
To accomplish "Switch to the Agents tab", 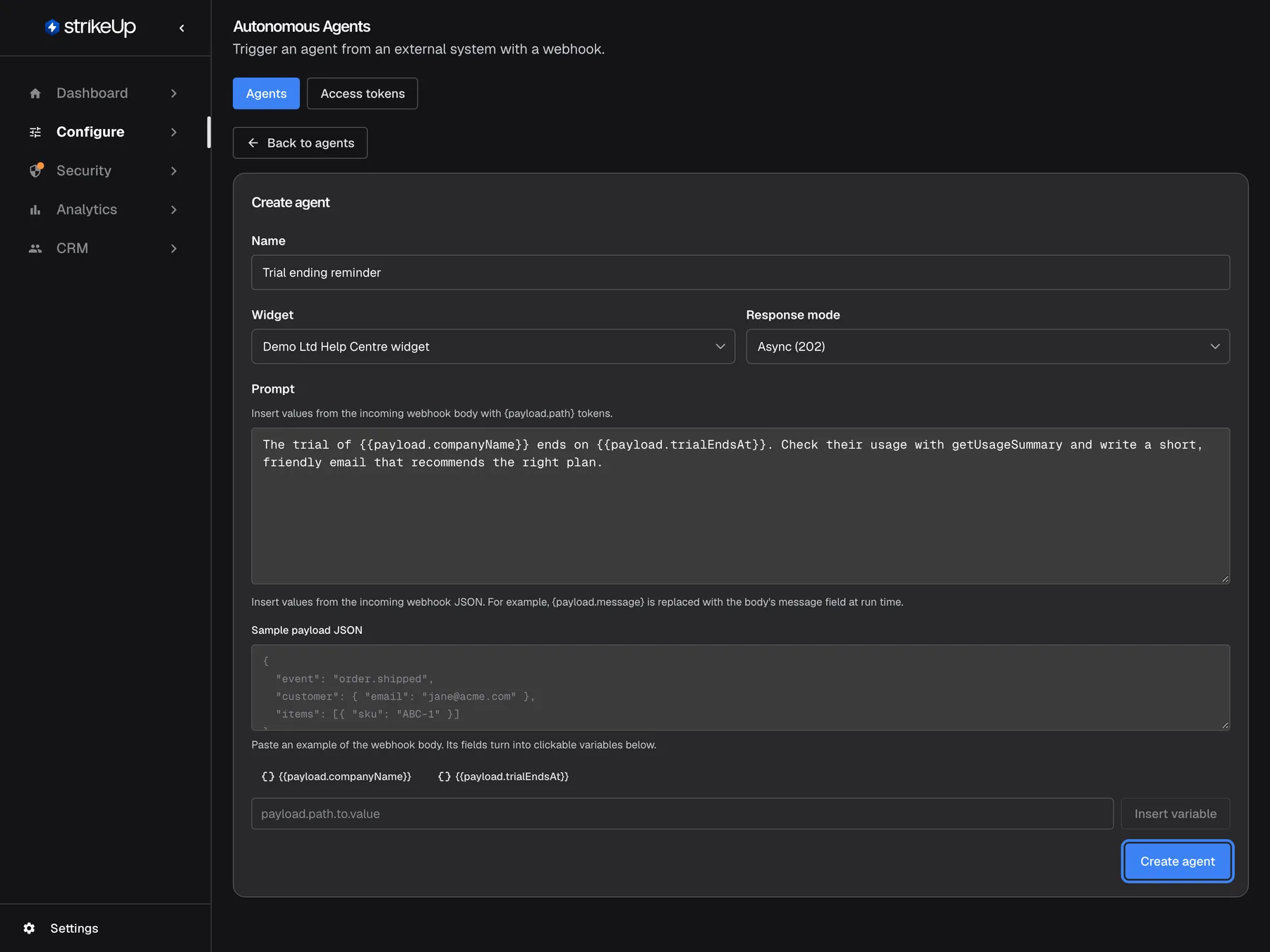I will [x=266, y=93].
